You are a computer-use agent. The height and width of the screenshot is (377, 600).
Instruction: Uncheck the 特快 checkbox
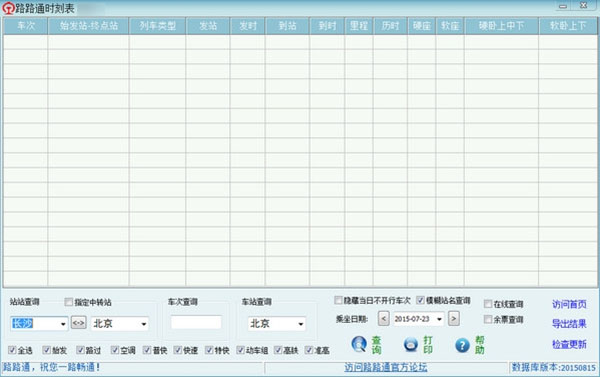tap(209, 350)
